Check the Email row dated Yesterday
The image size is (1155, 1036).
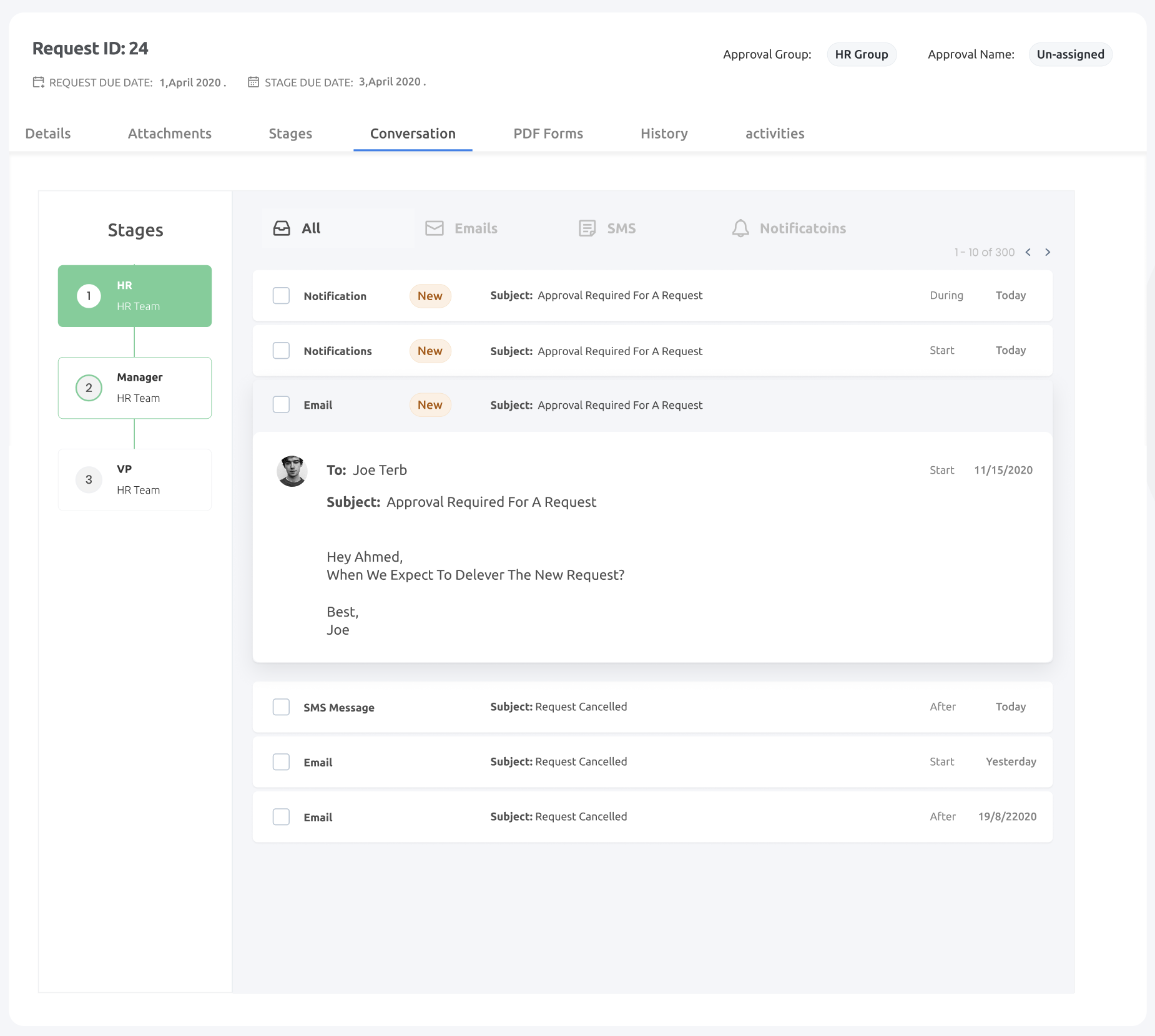[x=281, y=762]
